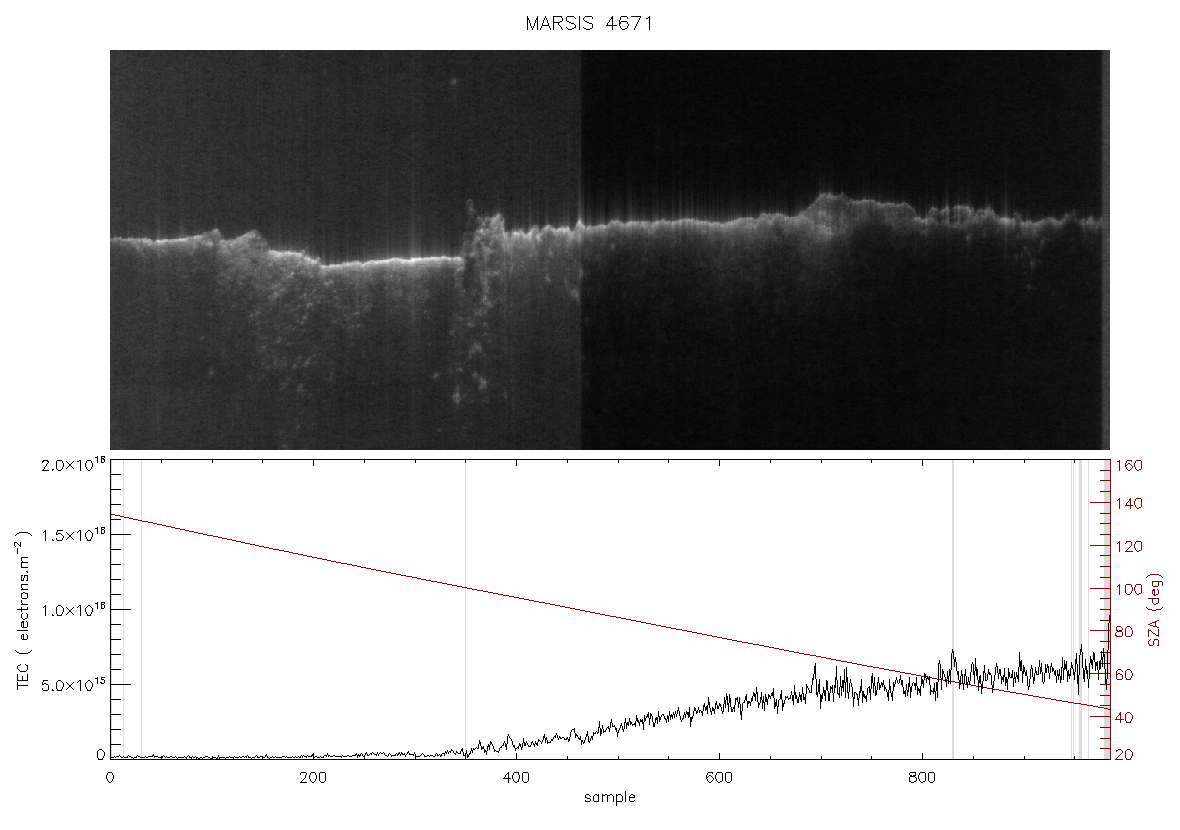Click the SZA axis tick label '140'
Screen dimensions: 1180x830
1129,503
